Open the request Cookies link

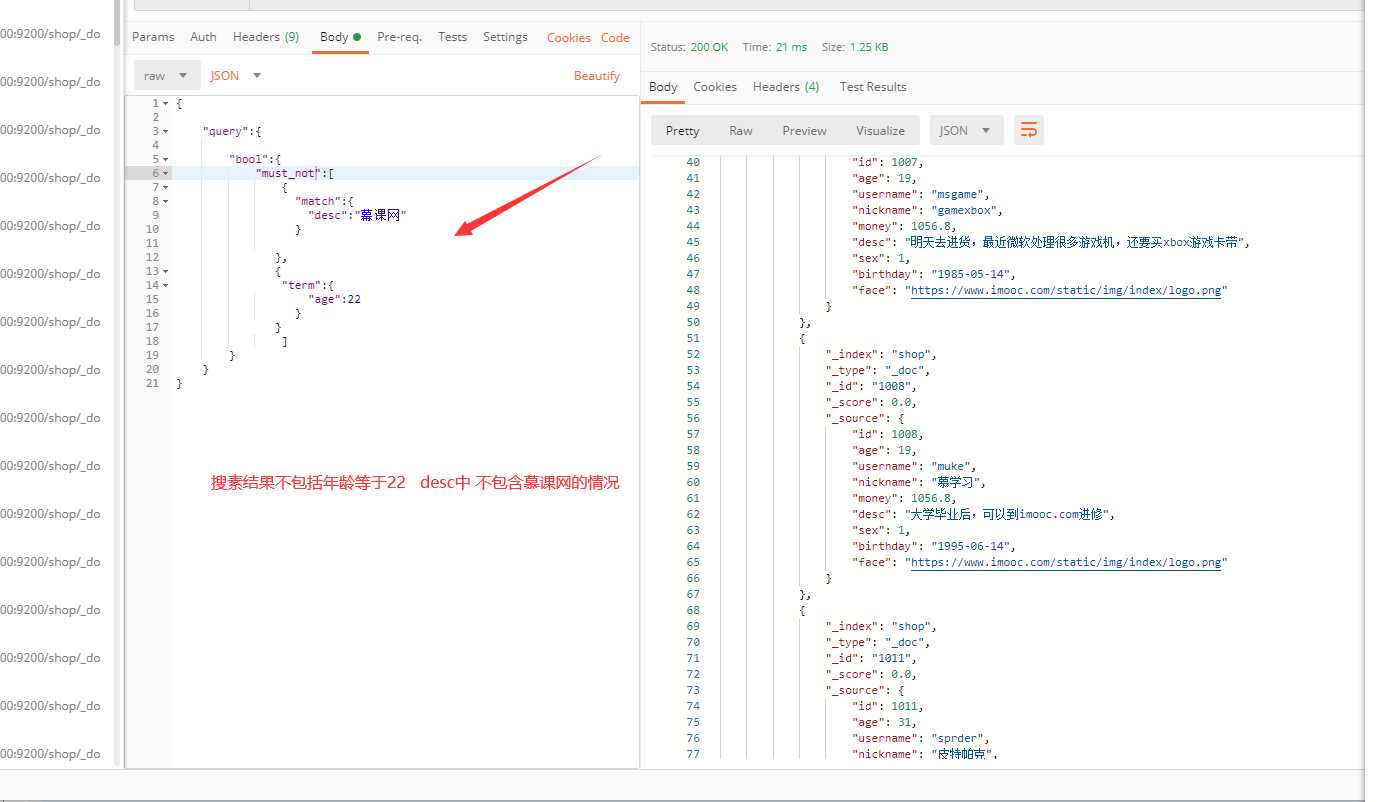click(x=568, y=38)
